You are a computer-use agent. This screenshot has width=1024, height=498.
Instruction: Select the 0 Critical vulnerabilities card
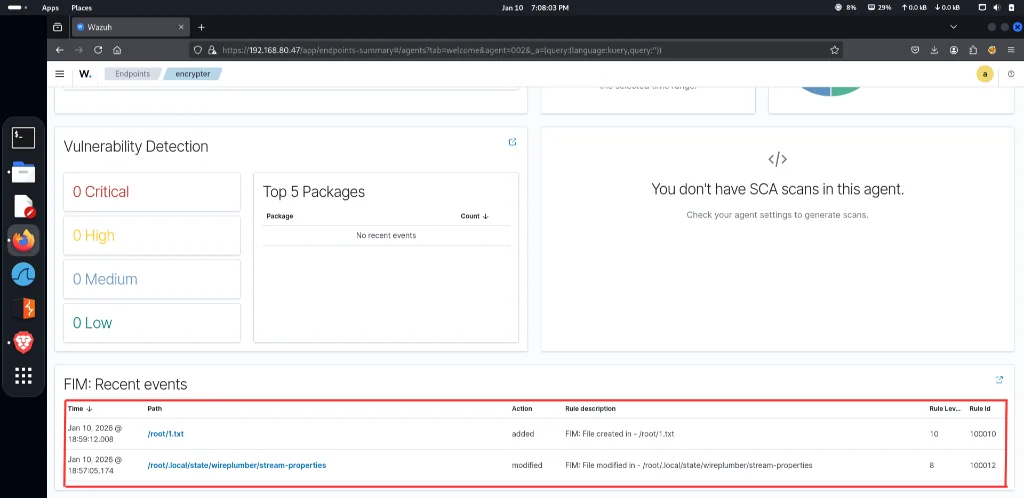coord(152,192)
